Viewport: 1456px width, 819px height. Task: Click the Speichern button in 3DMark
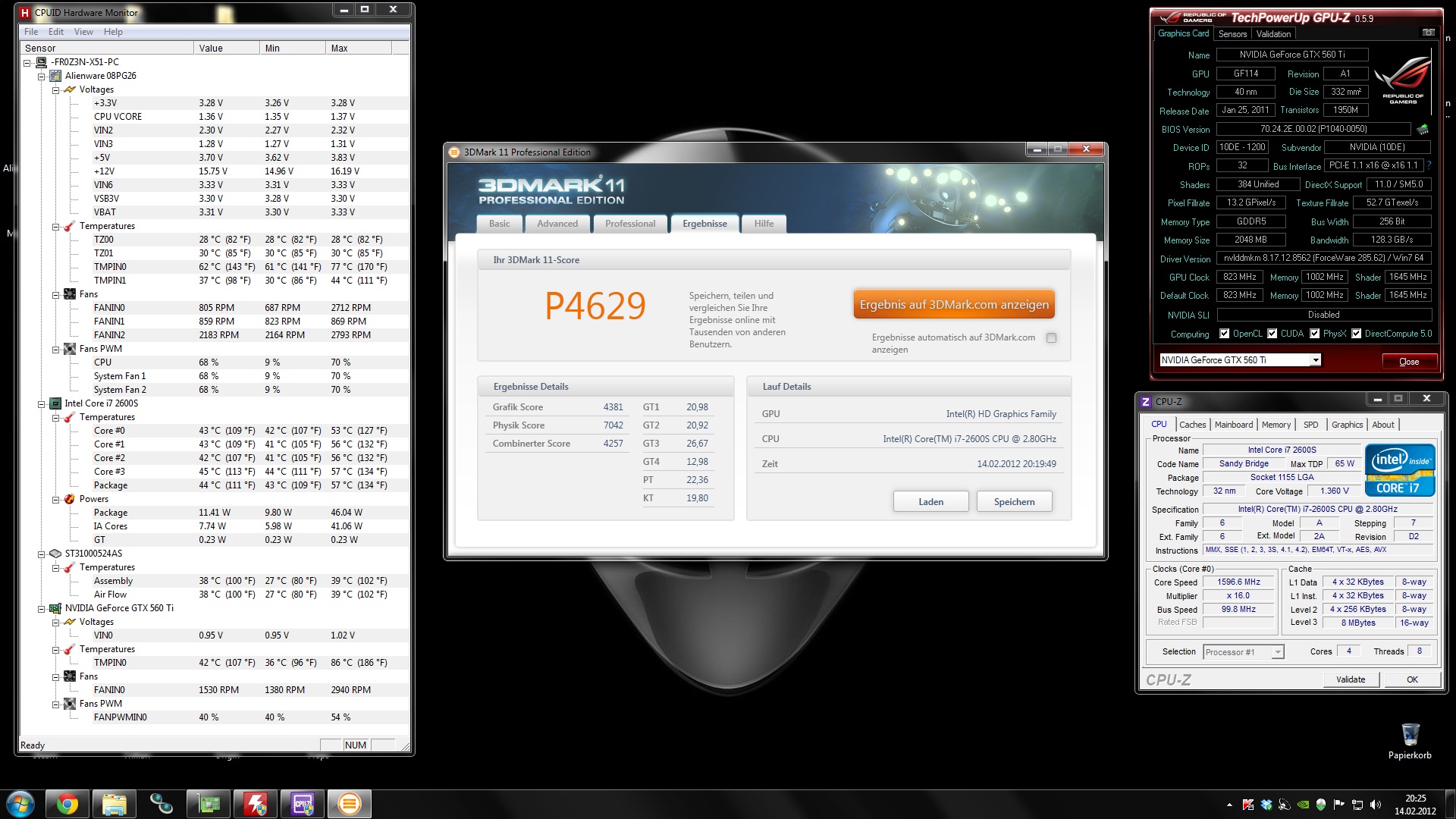1015,502
